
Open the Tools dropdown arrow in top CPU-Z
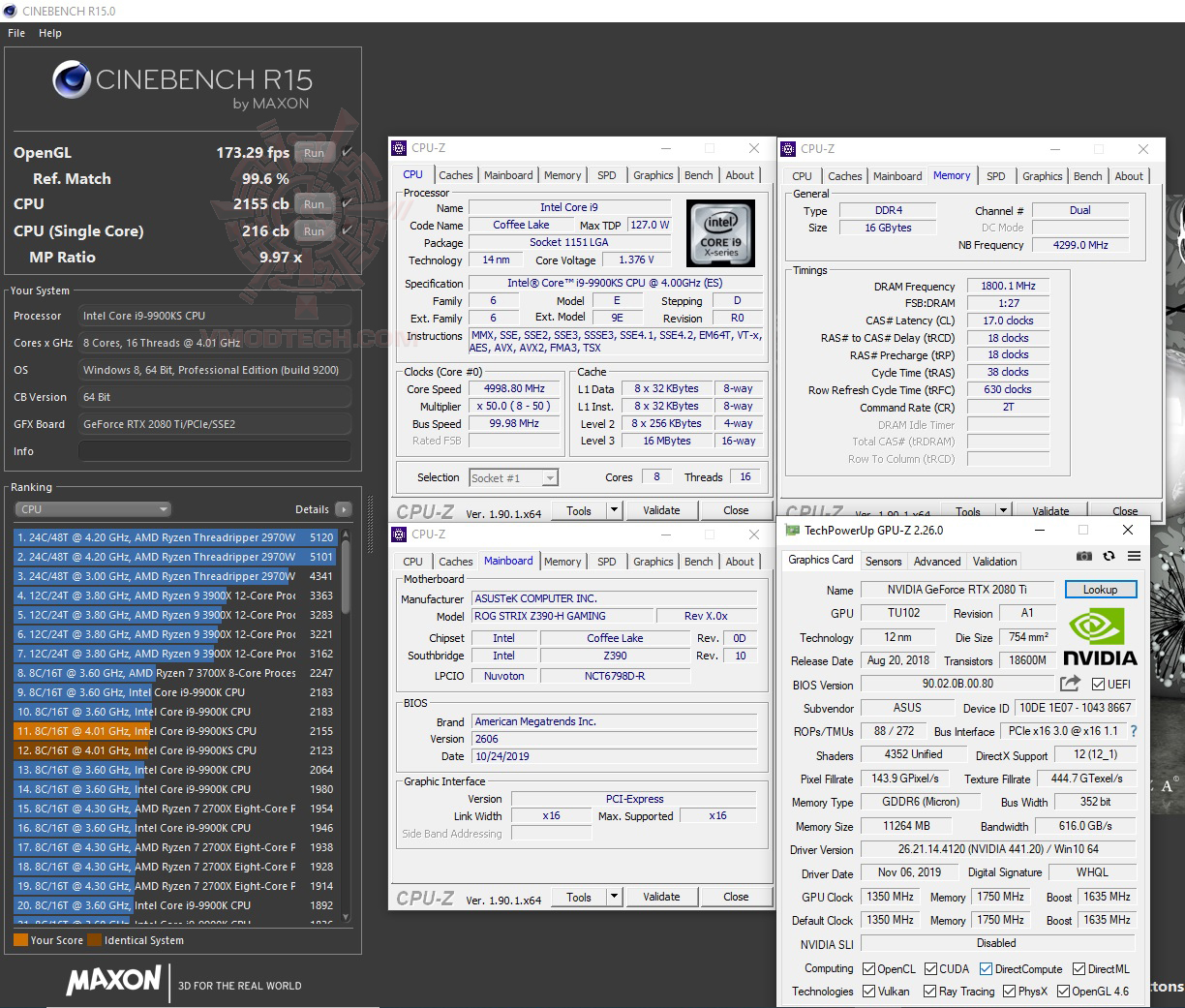(614, 510)
